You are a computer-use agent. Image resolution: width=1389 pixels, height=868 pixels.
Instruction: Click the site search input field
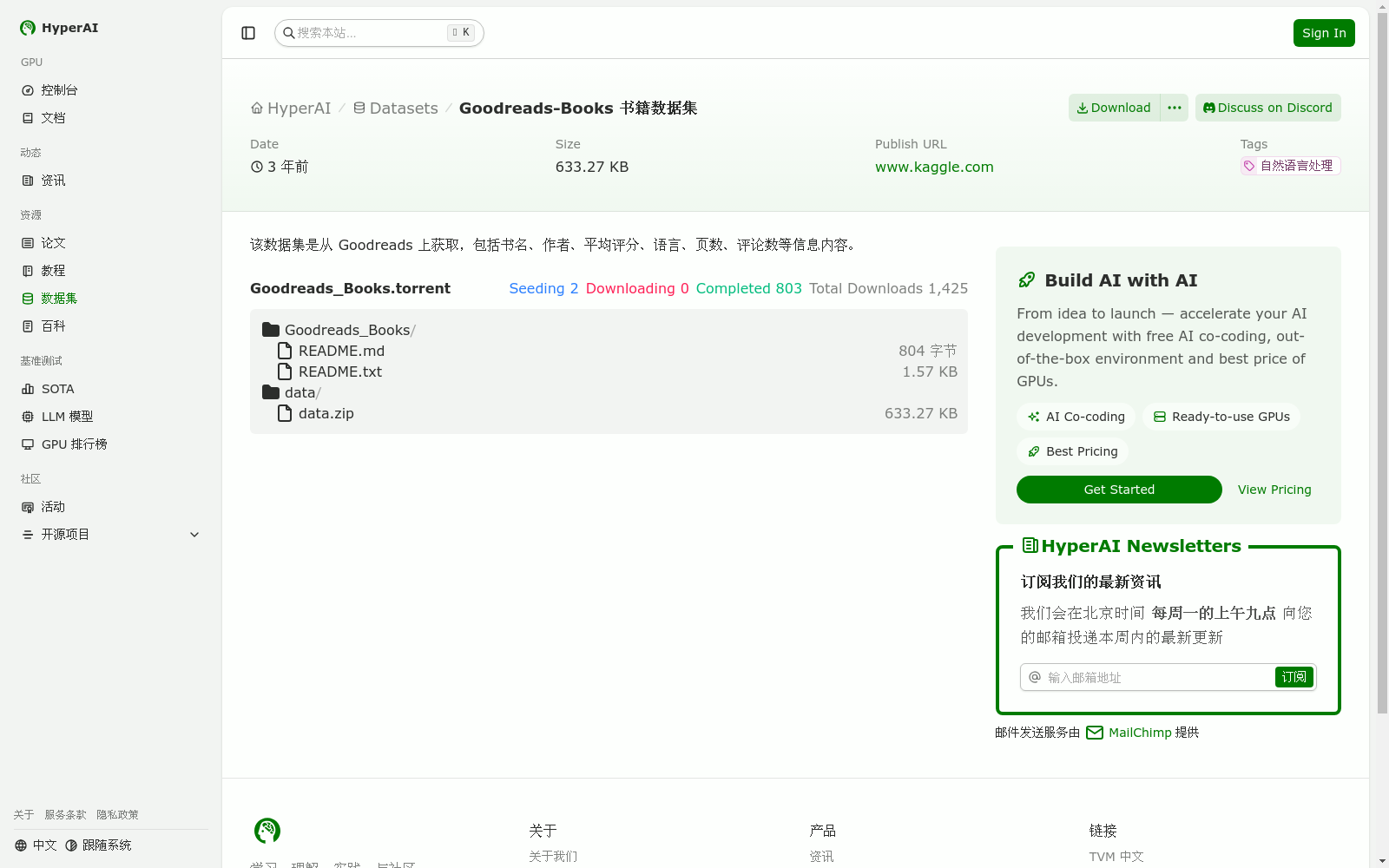tap(379, 33)
